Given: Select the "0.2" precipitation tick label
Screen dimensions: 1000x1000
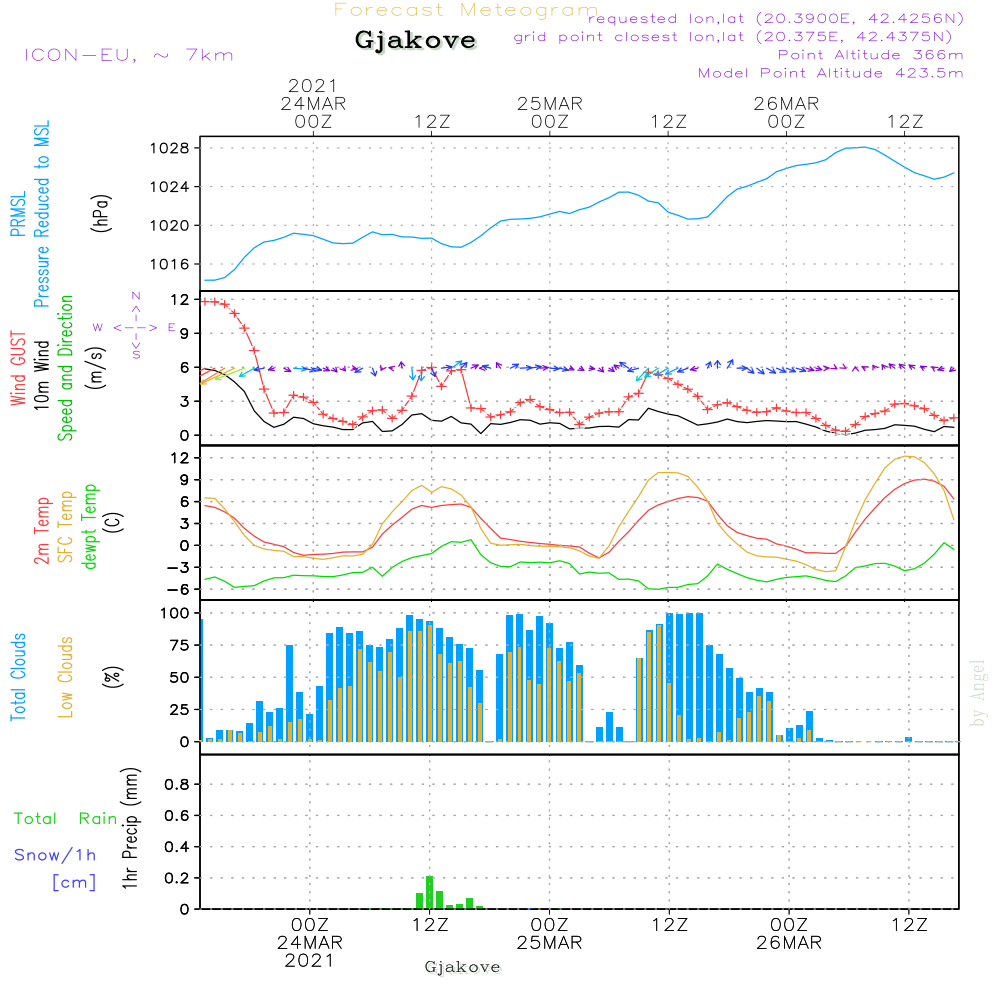Looking at the screenshot, I should point(177,878).
